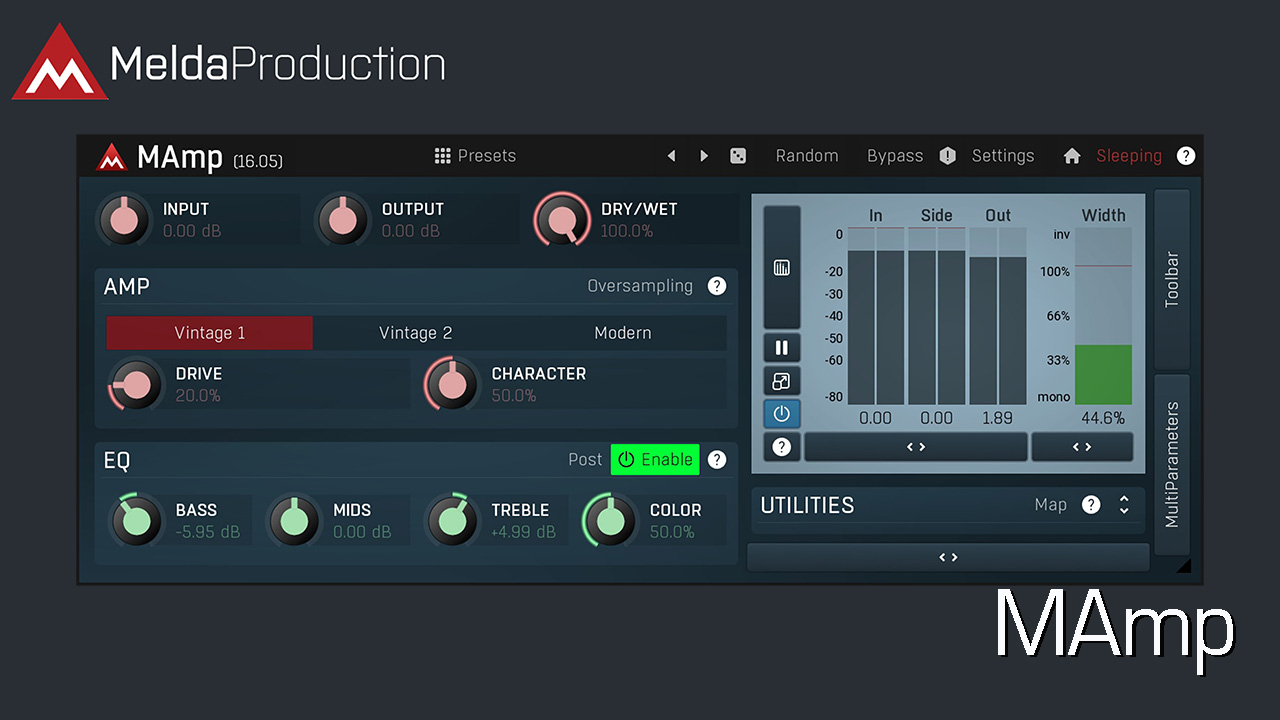Toggle the meter power button
Image resolution: width=1280 pixels, height=720 pixels.
pyautogui.click(x=781, y=414)
